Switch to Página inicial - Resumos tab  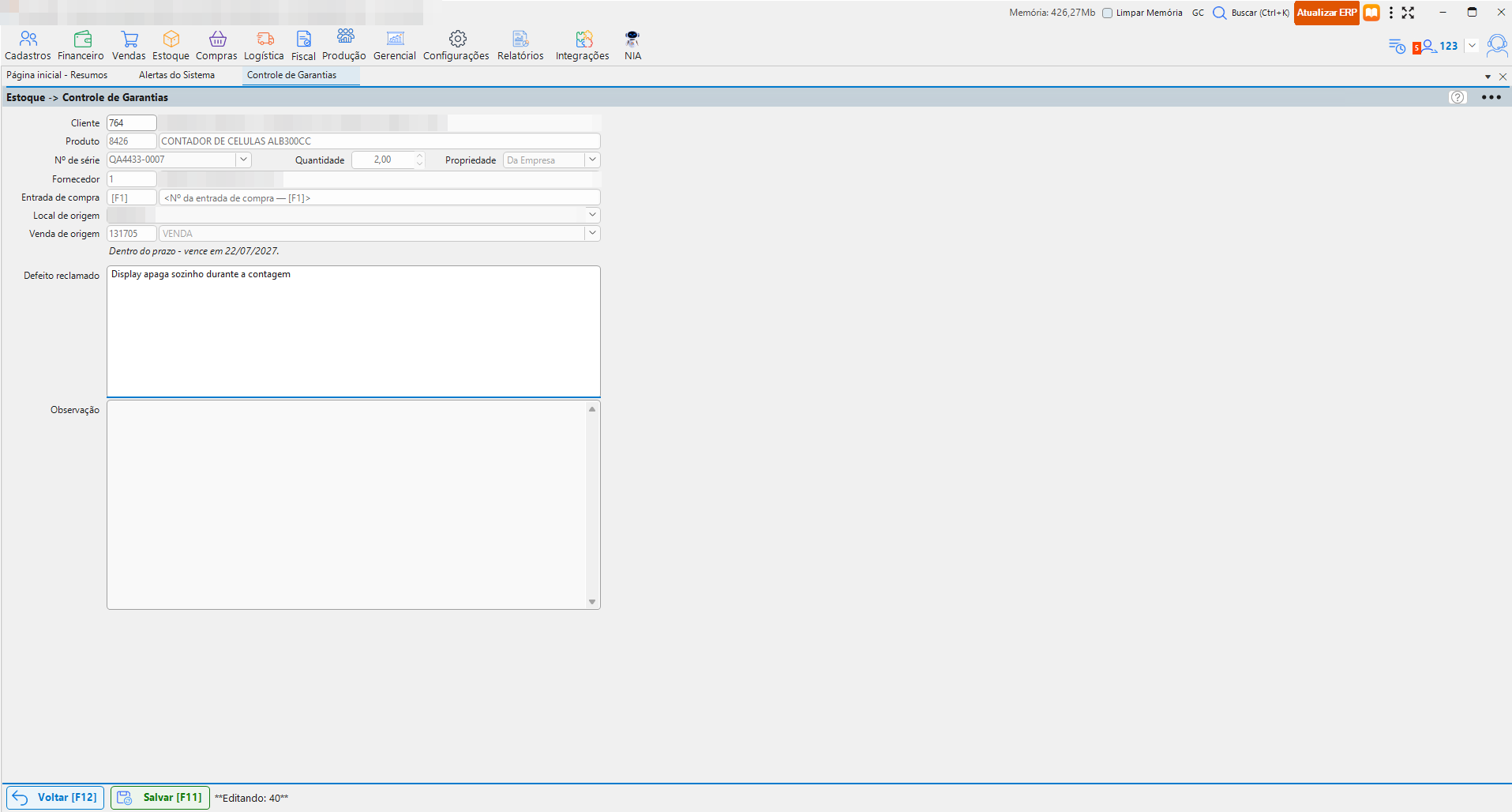pyautogui.click(x=57, y=75)
